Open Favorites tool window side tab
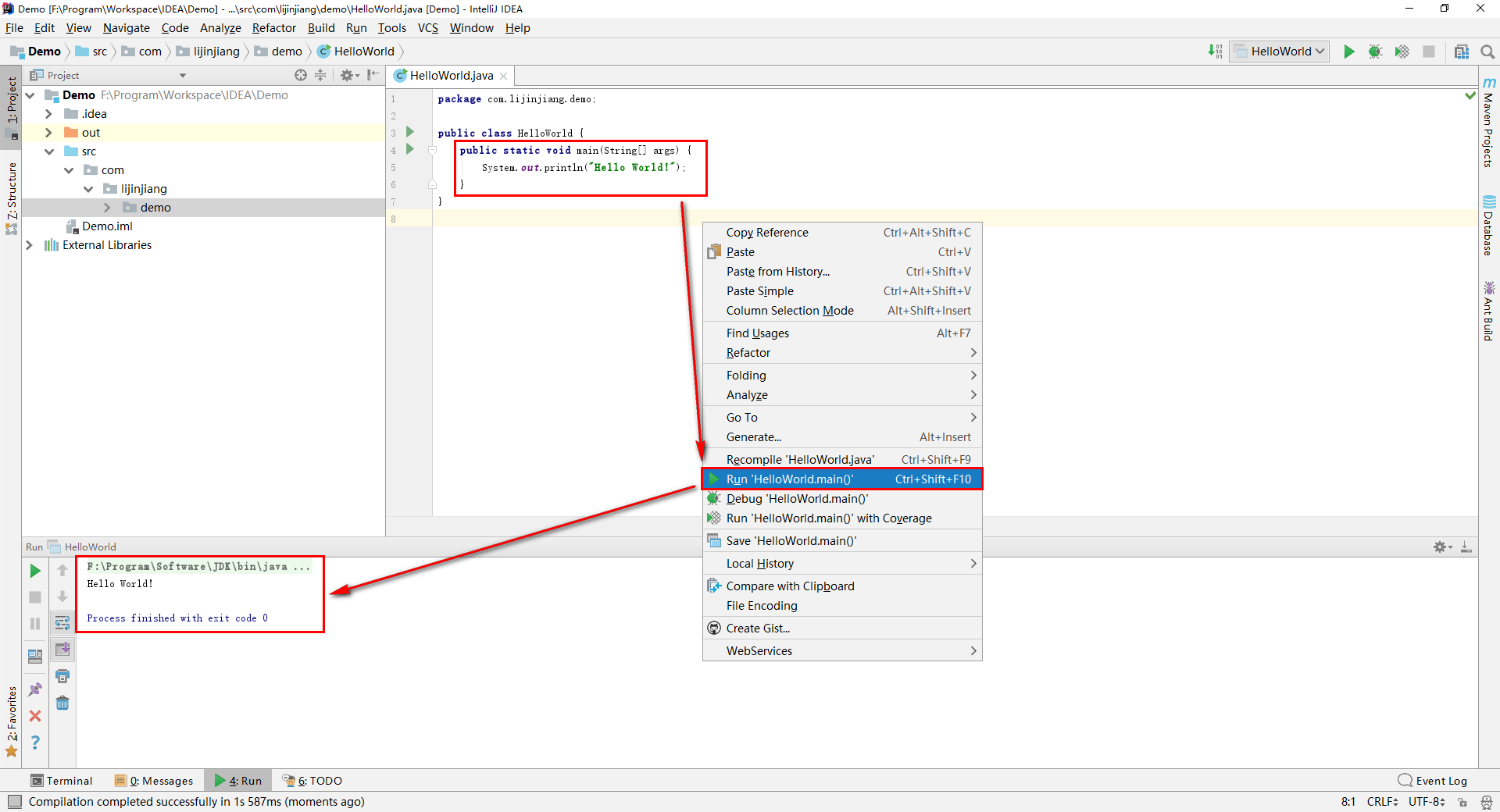This screenshot has width=1500, height=812. [x=11, y=721]
